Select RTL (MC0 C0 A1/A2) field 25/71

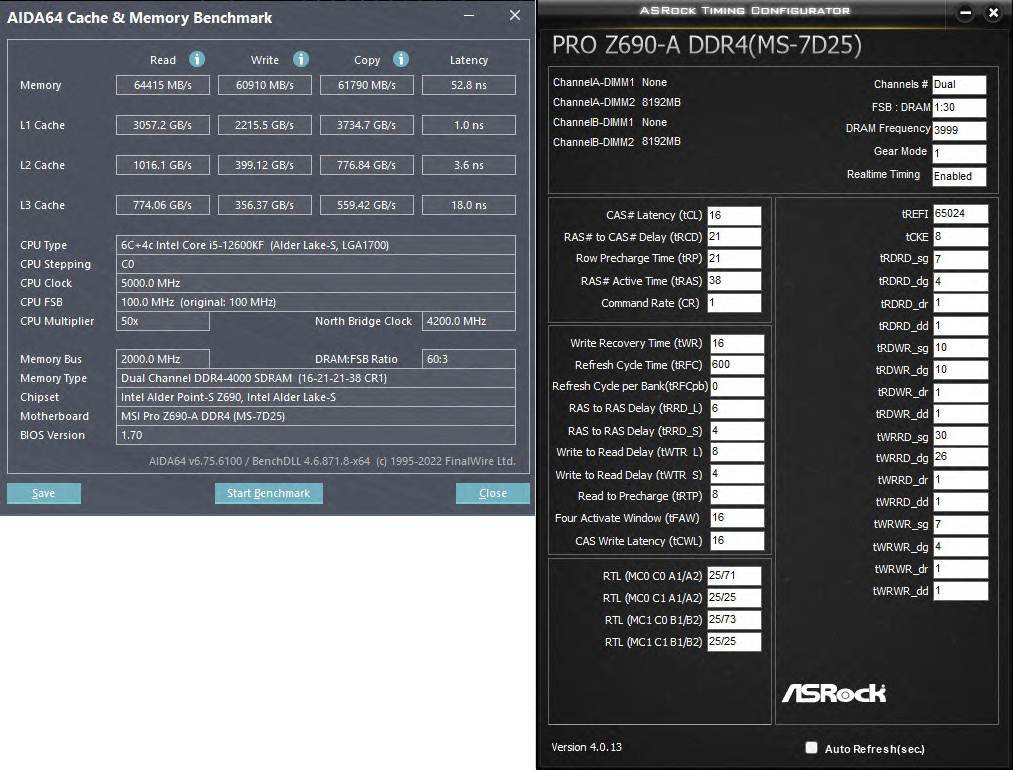pyautogui.click(x=735, y=576)
